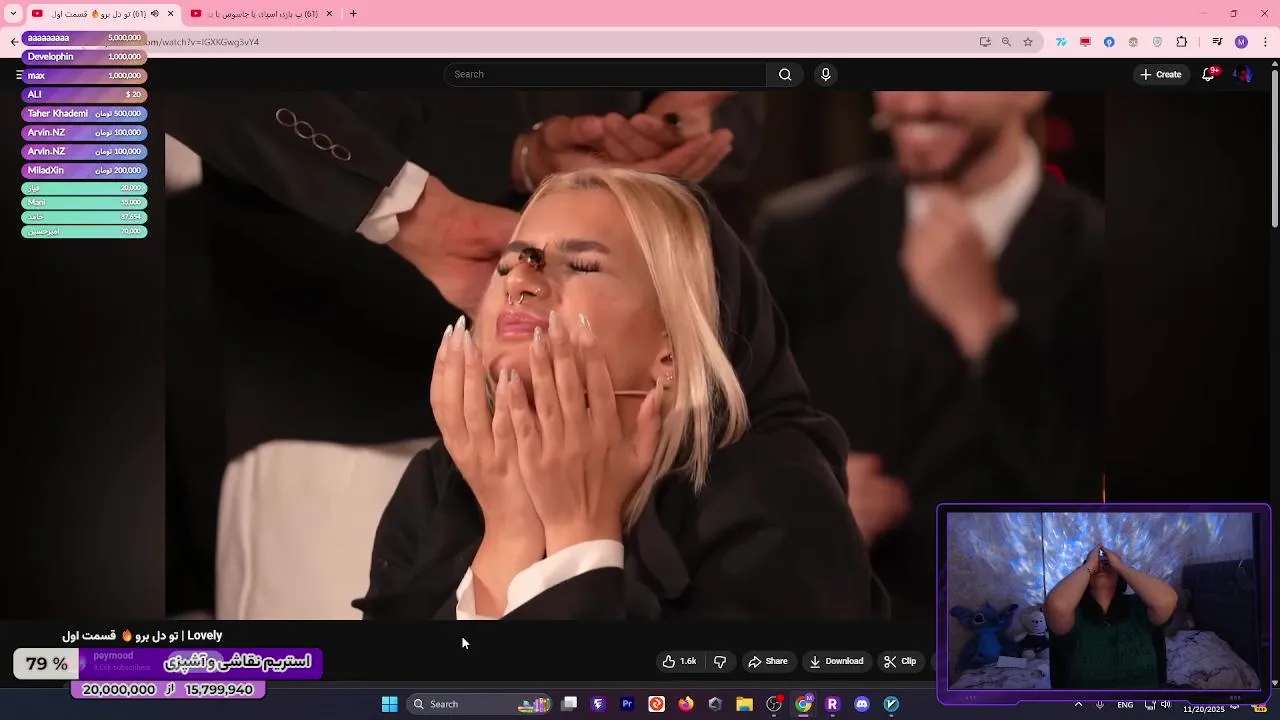1280x720 pixels.
Task: Open File Explorer from the taskbar
Action: point(744,704)
